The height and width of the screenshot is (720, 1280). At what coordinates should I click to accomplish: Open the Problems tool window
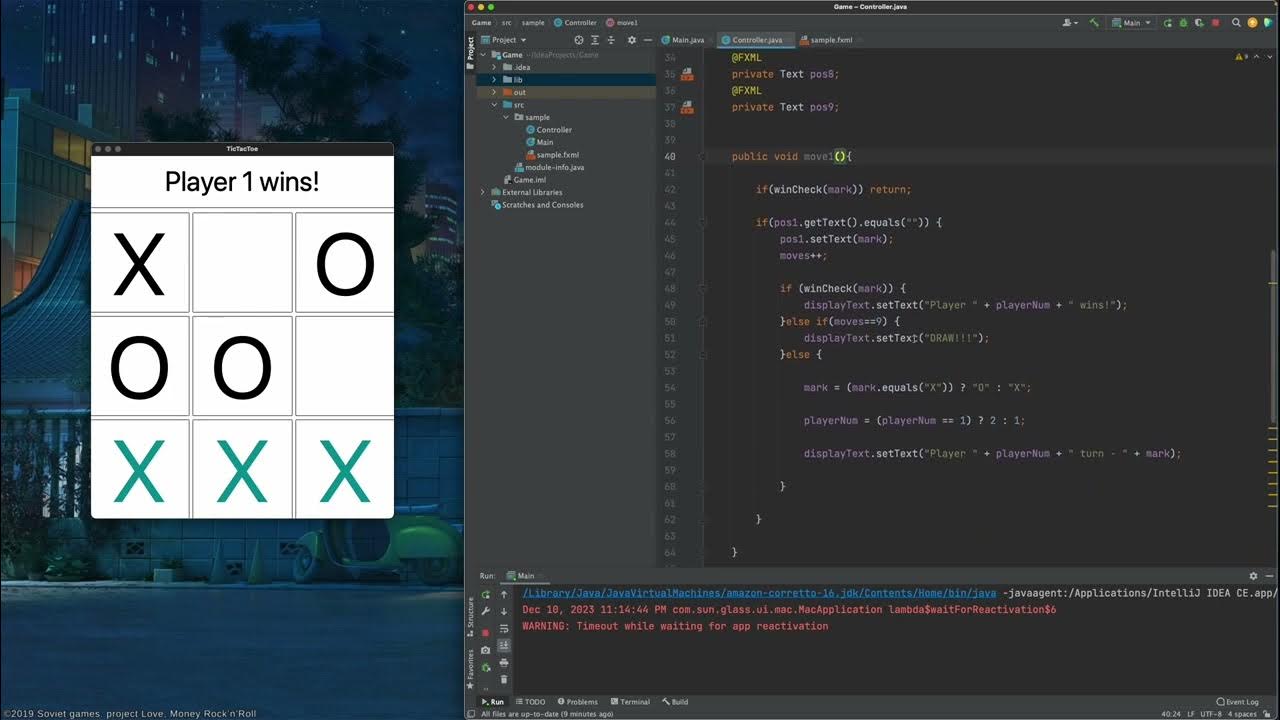577,702
